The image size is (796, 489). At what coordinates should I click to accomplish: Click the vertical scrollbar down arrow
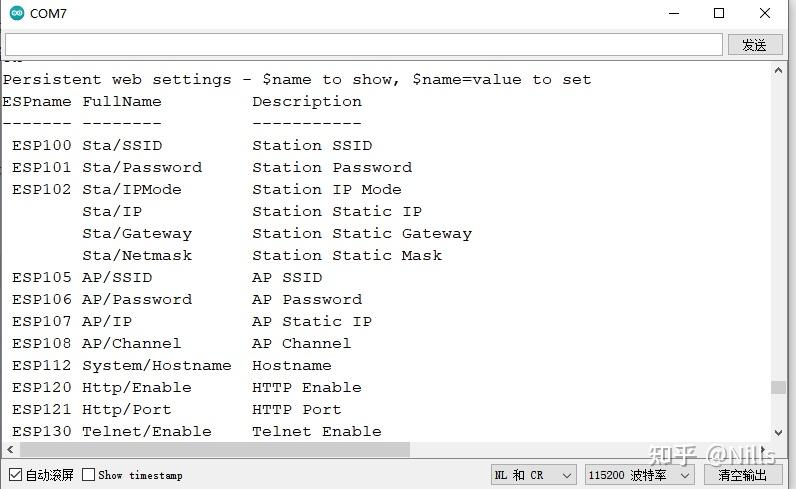778,433
